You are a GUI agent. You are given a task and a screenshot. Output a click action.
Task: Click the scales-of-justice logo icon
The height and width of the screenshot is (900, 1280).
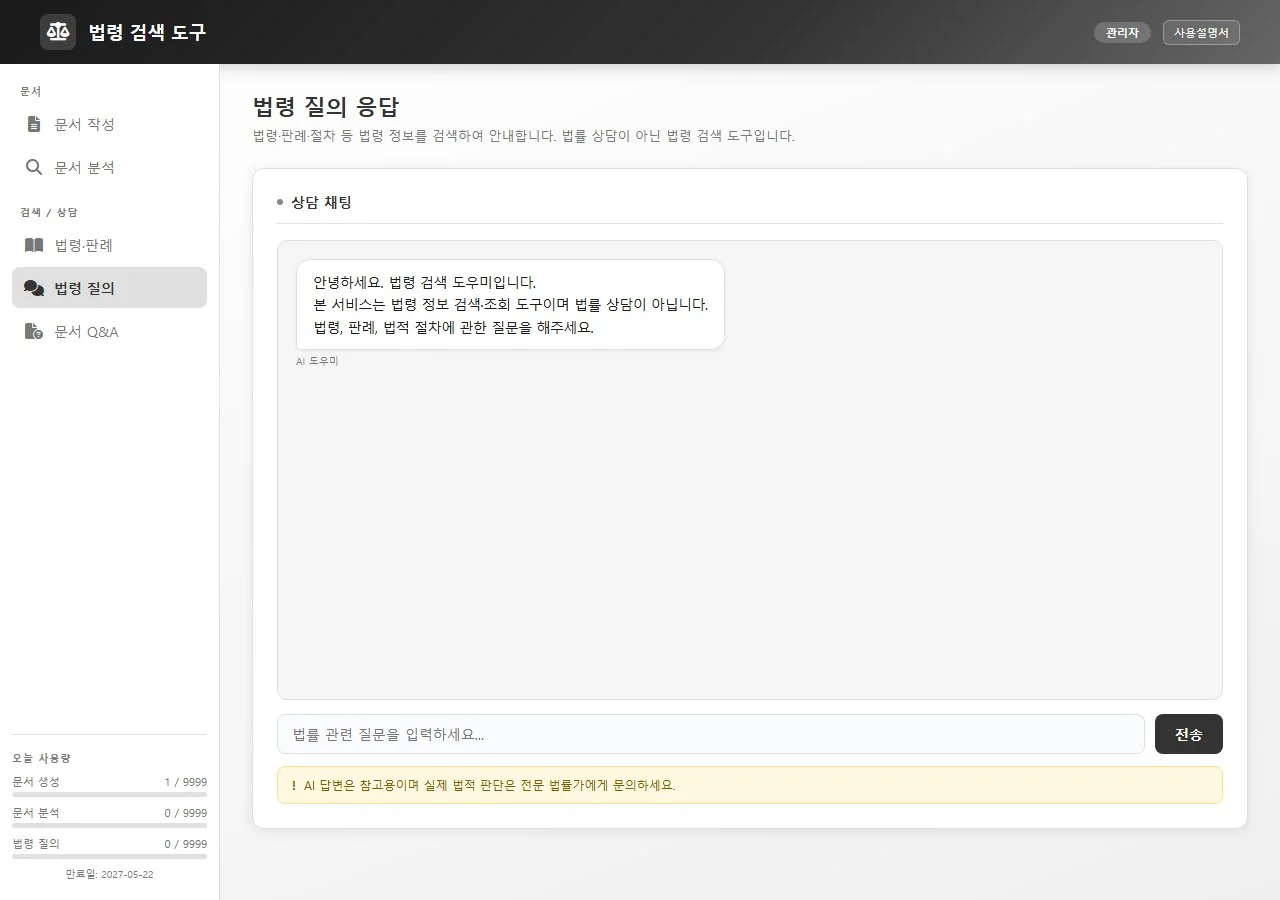[58, 32]
